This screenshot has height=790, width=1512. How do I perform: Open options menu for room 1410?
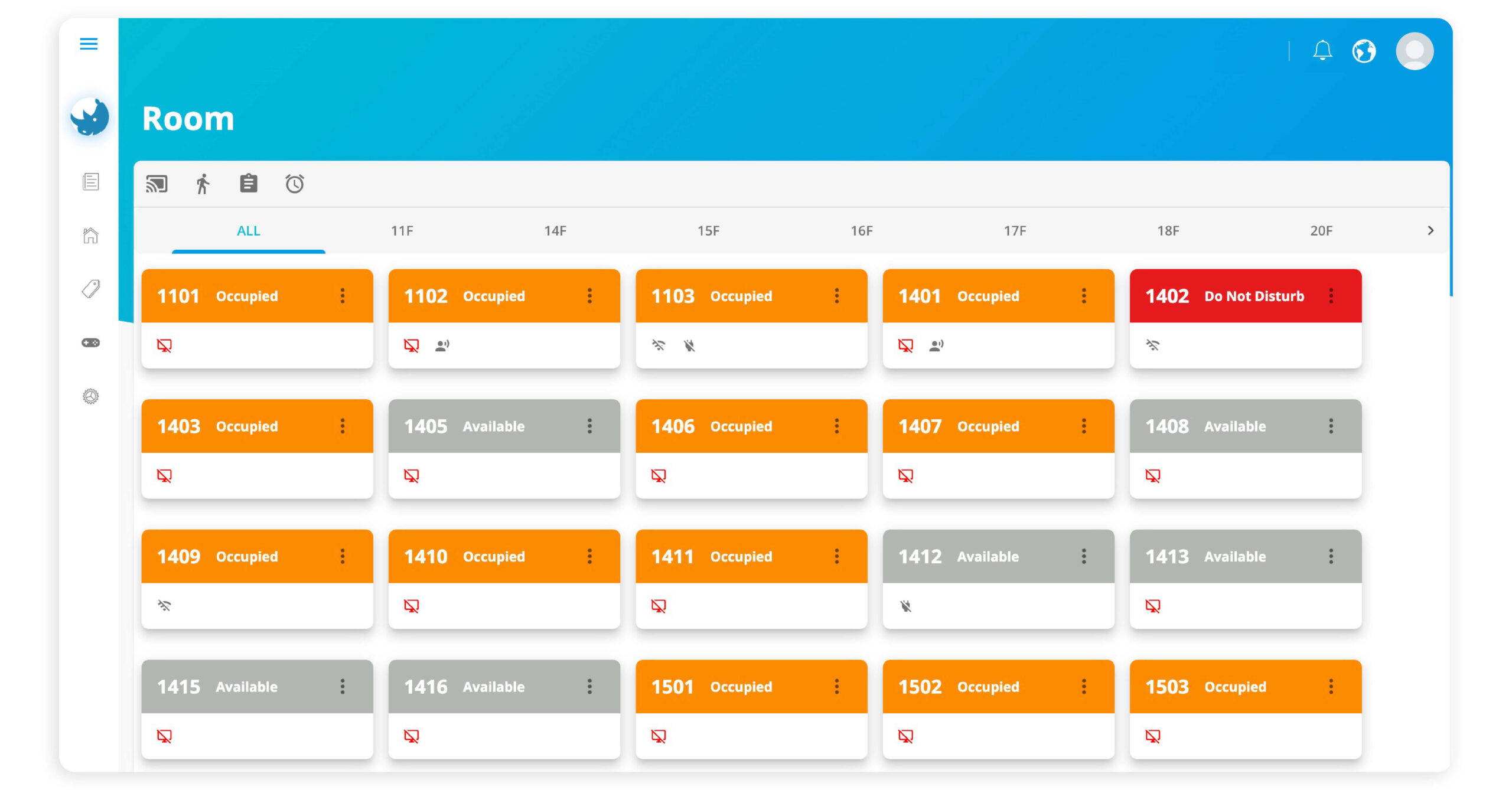[x=589, y=556]
